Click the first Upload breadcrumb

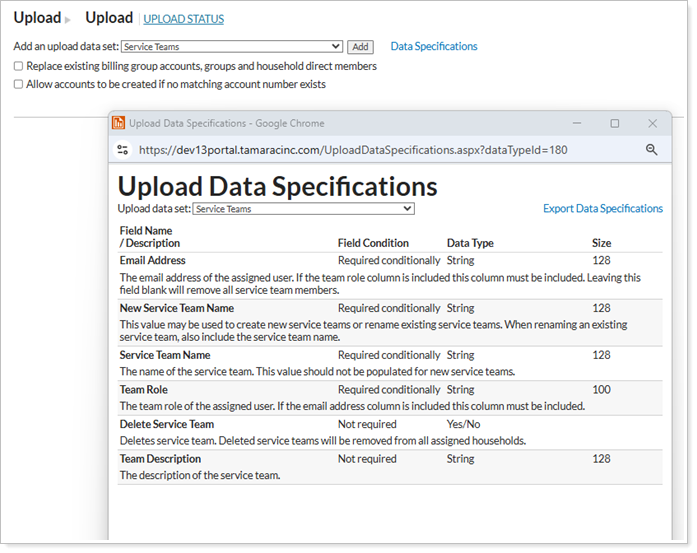pyautogui.click(x=37, y=18)
